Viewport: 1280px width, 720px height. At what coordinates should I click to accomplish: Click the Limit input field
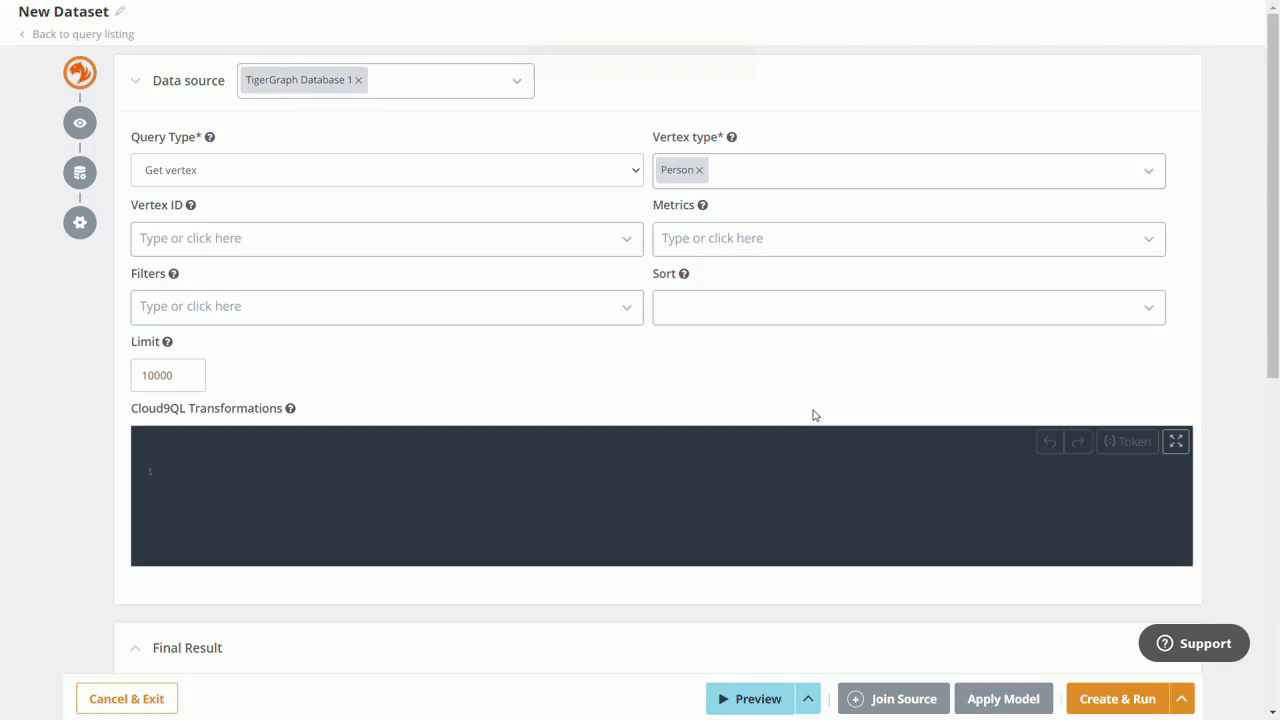(168, 375)
